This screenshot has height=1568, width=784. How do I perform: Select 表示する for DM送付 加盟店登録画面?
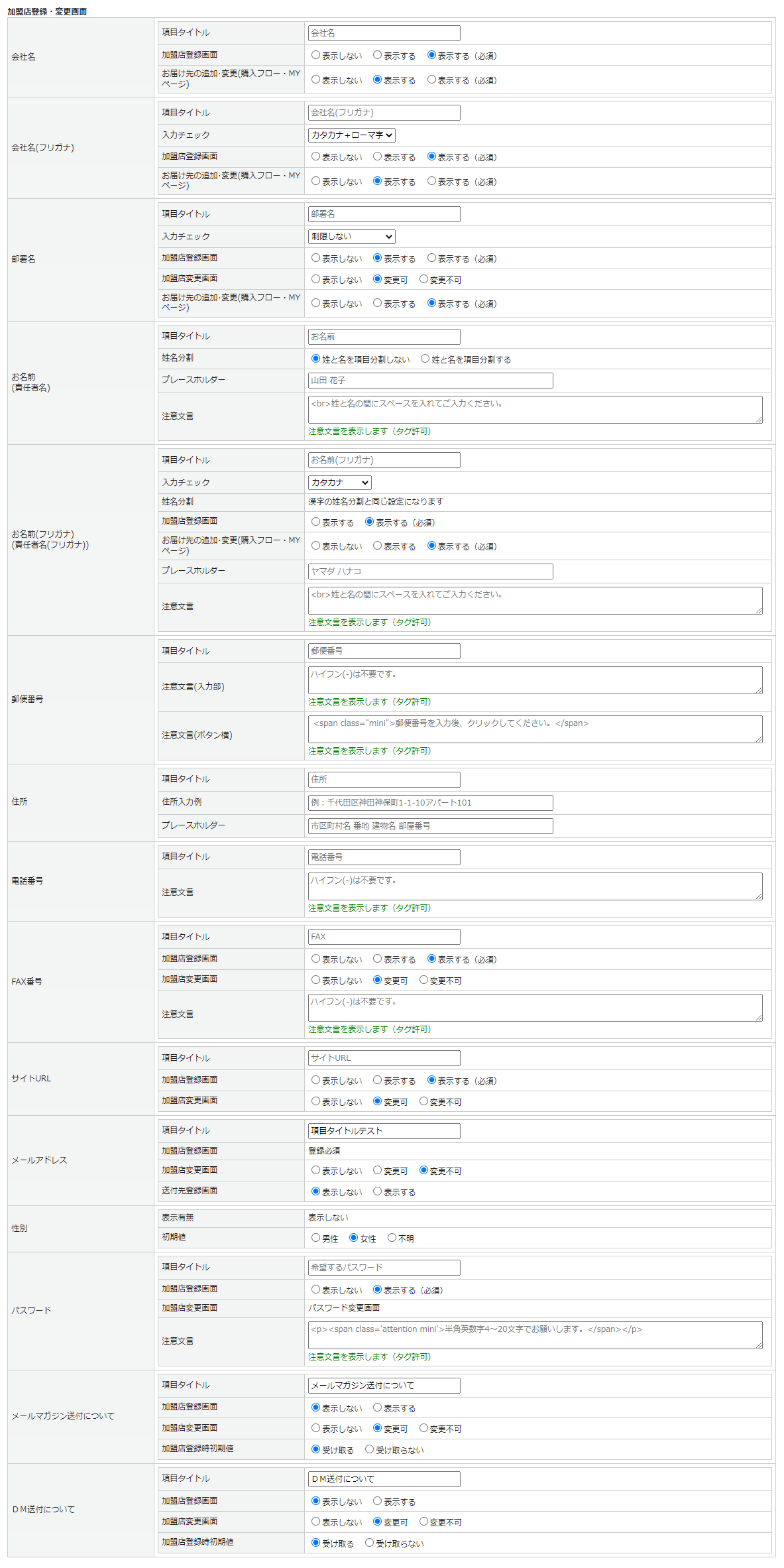(378, 1501)
